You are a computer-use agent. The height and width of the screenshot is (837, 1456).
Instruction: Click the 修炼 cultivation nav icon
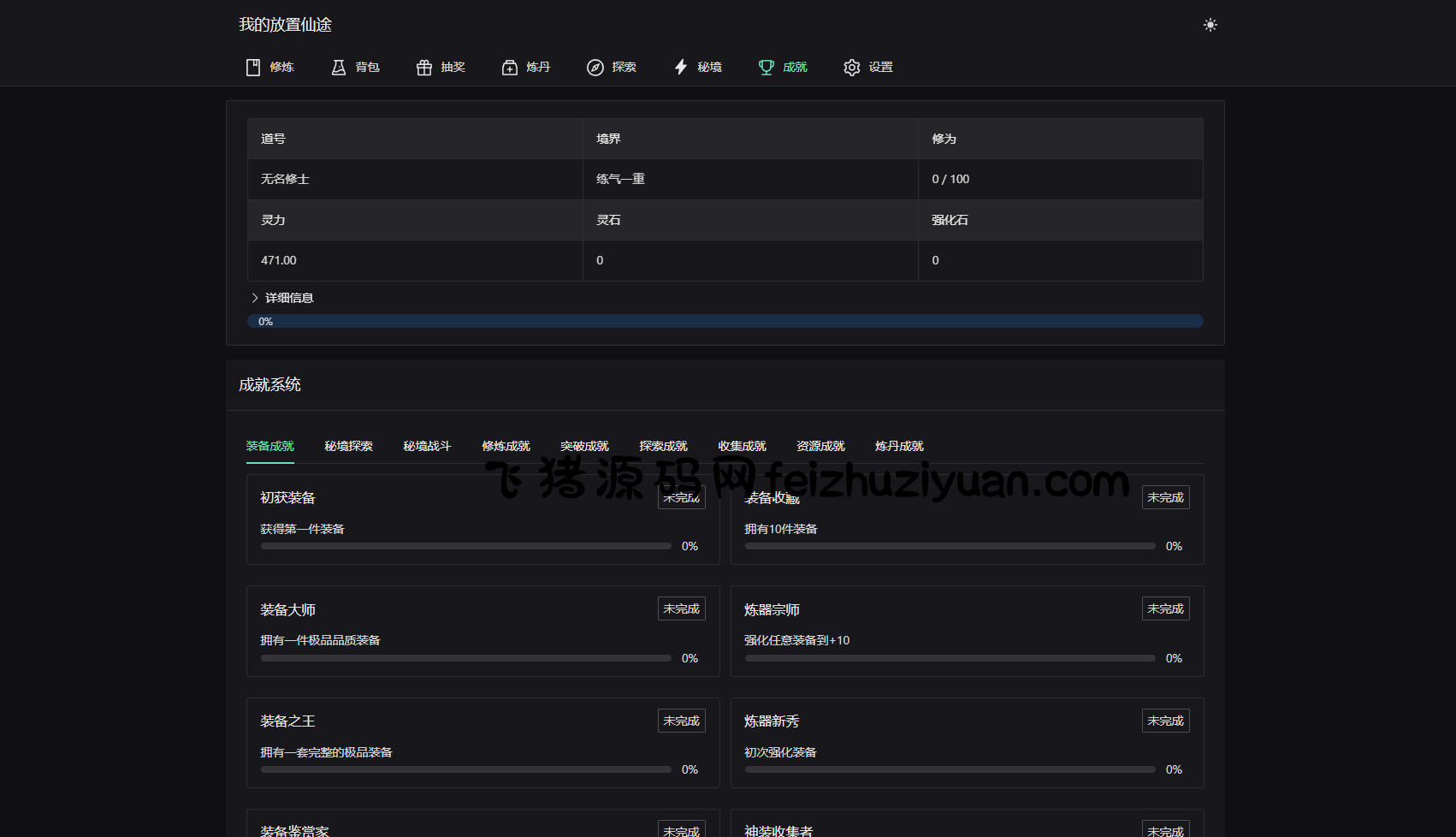(253, 68)
